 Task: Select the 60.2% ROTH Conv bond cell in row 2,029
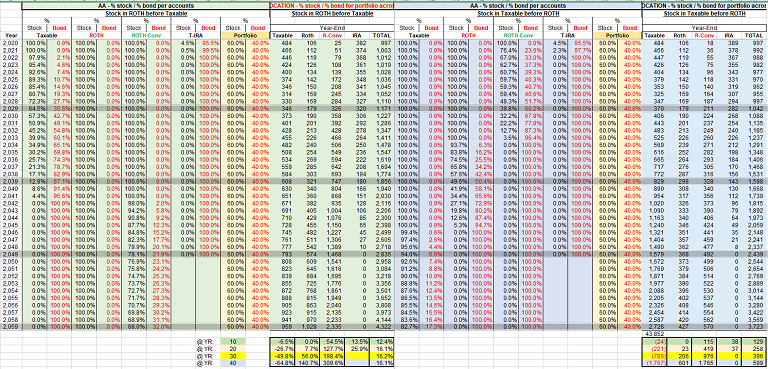531,107
